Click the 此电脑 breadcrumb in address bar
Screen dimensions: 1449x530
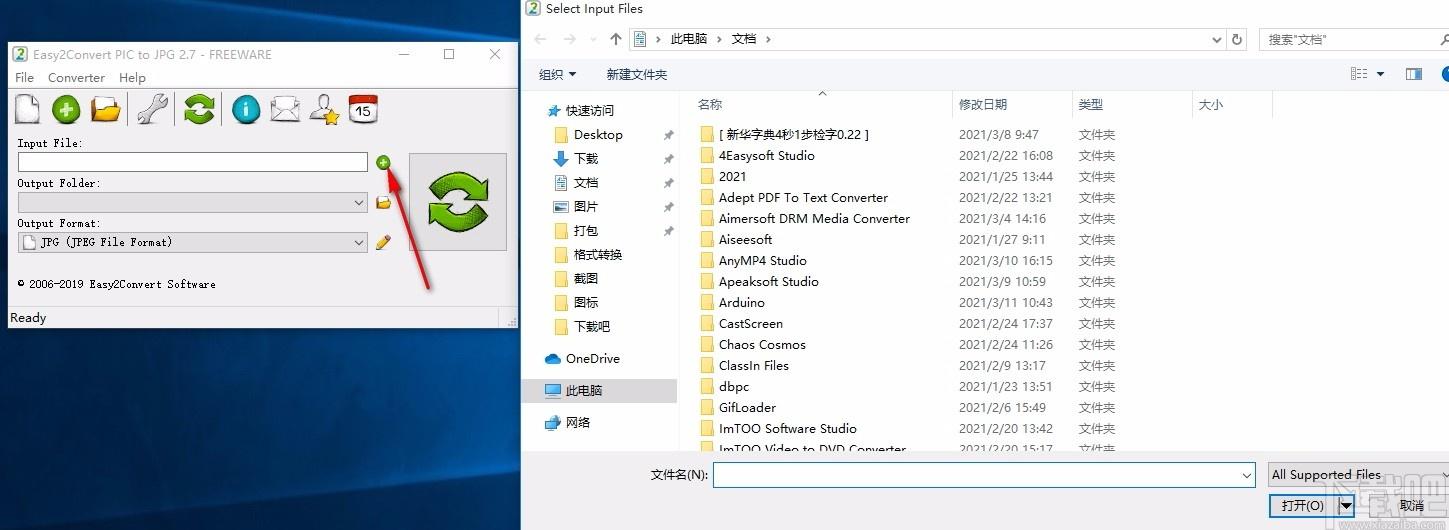pos(688,39)
